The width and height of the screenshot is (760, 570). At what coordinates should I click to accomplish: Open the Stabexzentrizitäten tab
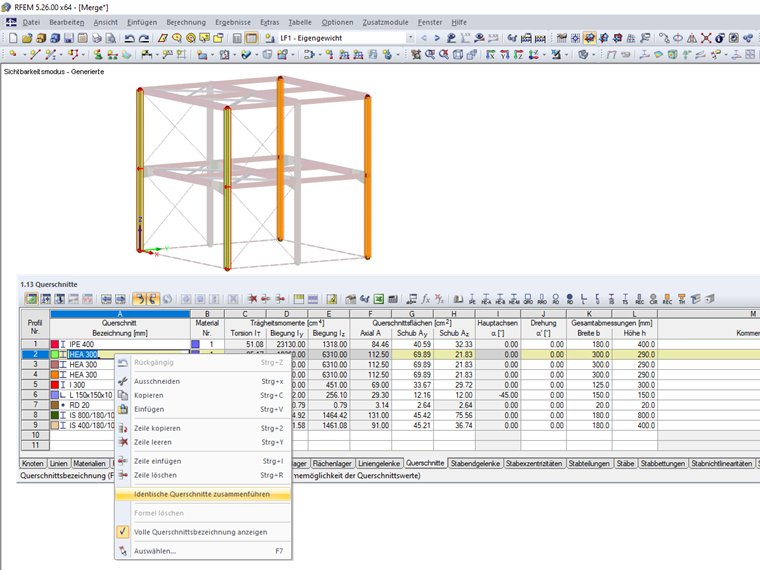click(x=534, y=463)
